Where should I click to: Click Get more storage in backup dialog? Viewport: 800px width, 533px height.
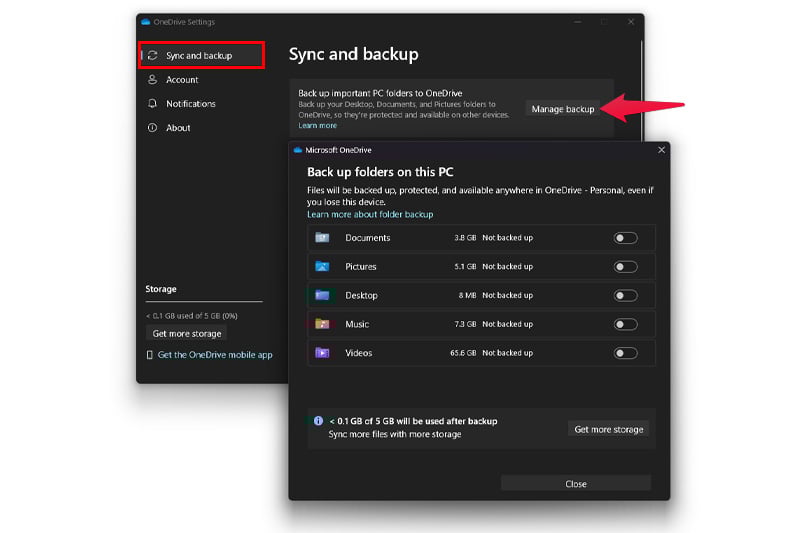click(x=609, y=429)
